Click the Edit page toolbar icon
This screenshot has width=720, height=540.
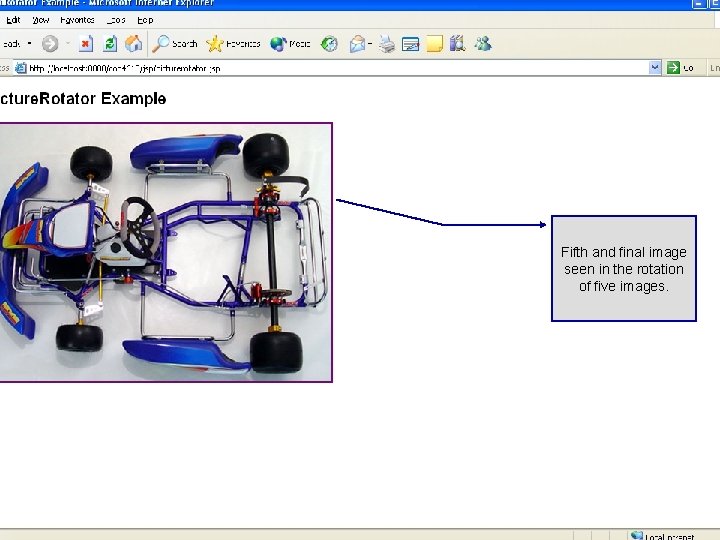[x=411, y=44]
